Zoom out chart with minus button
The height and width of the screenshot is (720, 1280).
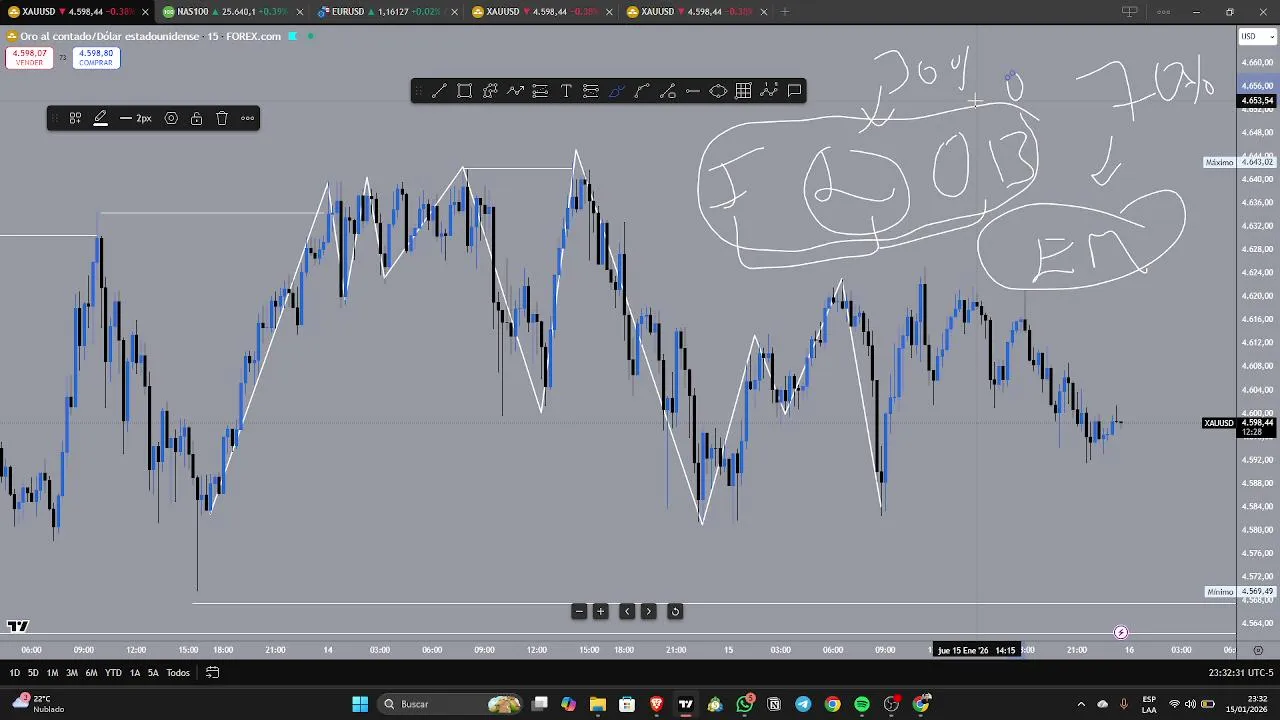pos(579,611)
